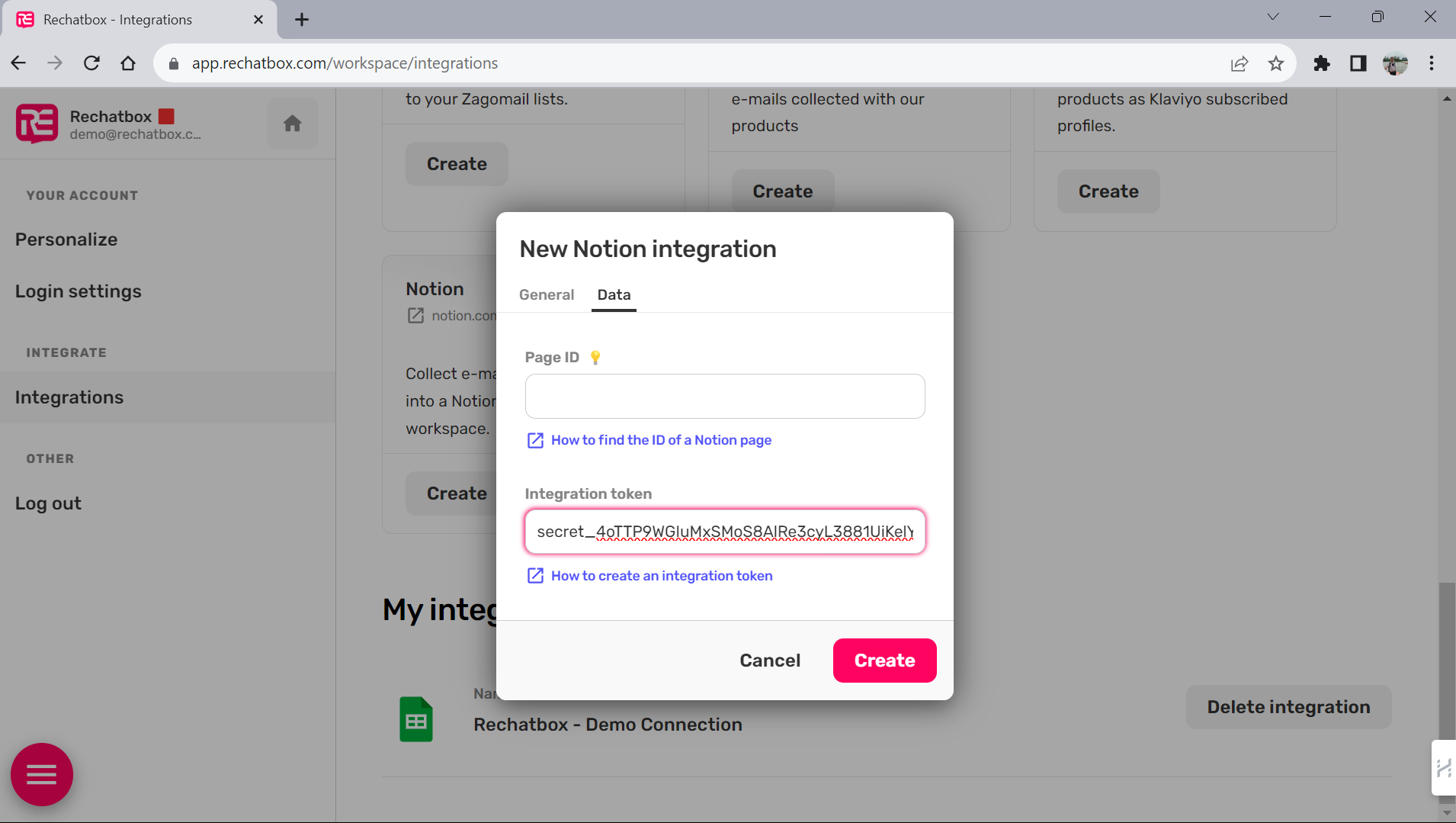Click the Google Sheets icon of Demo Connection
Viewport: 1456px width, 823px height.
pyautogui.click(x=416, y=719)
